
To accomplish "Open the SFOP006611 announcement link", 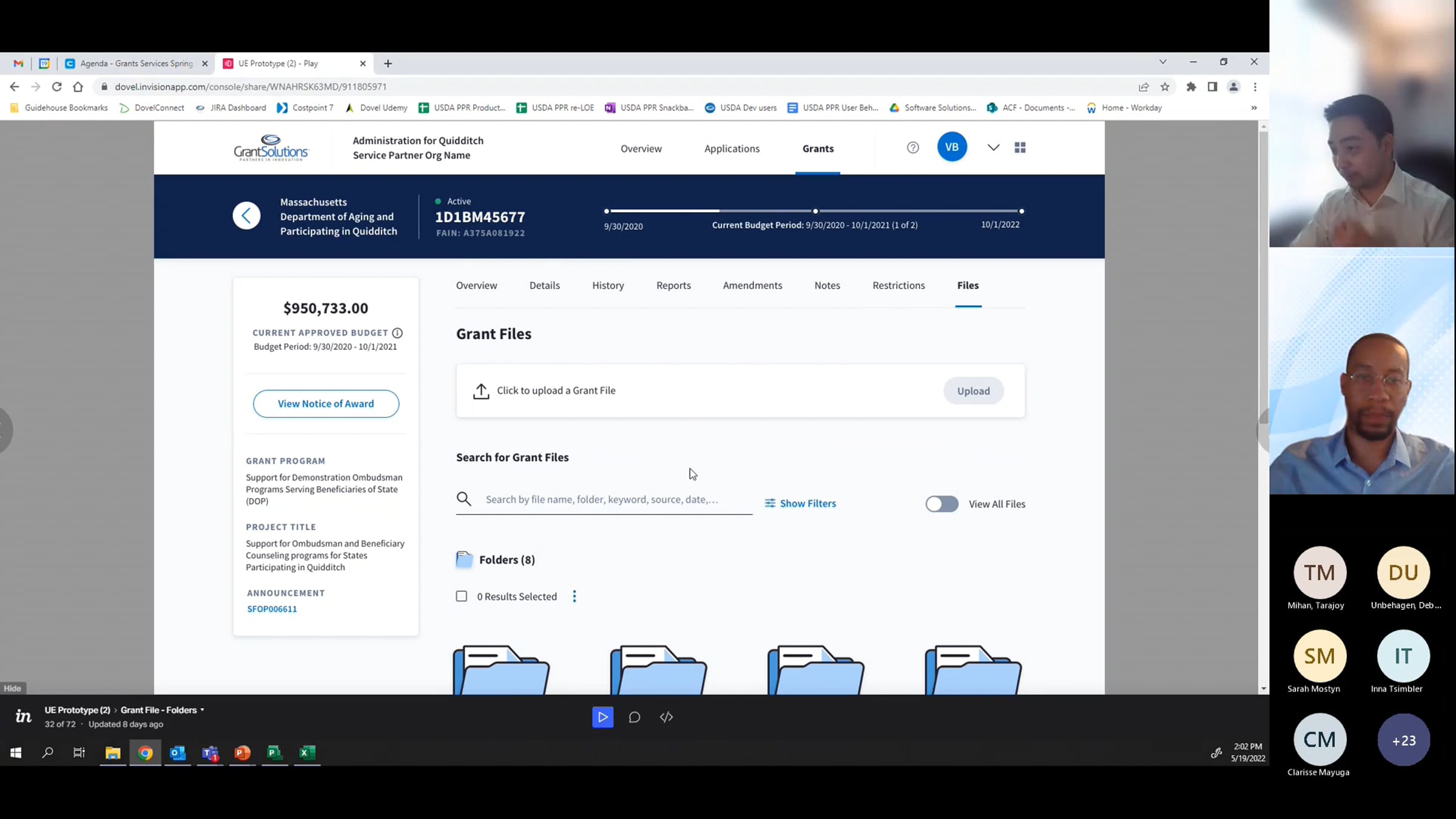I will (272, 608).
